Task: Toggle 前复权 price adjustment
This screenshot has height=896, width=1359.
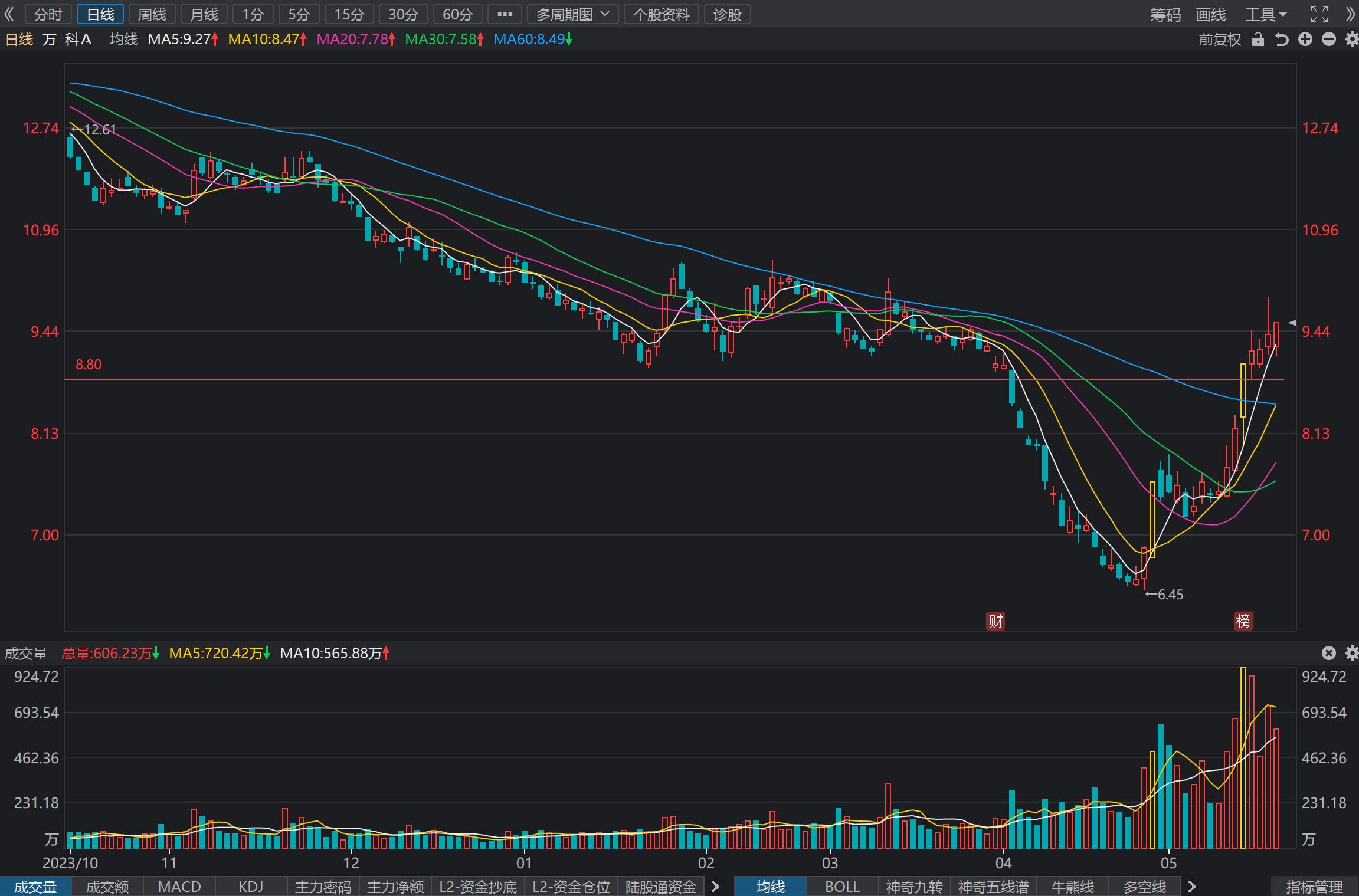Action: (x=1220, y=40)
